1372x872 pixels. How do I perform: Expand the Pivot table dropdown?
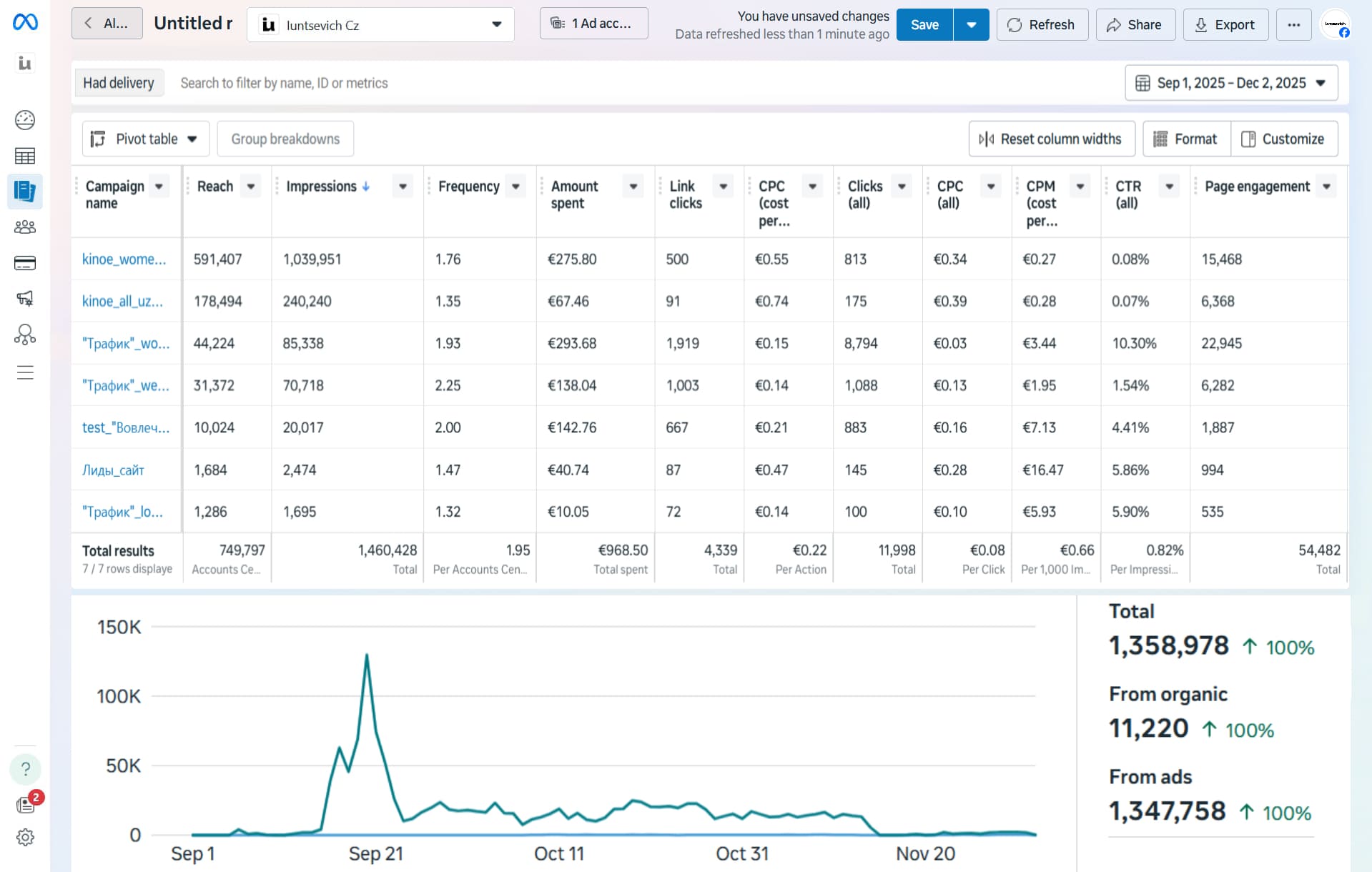tap(146, 139)
